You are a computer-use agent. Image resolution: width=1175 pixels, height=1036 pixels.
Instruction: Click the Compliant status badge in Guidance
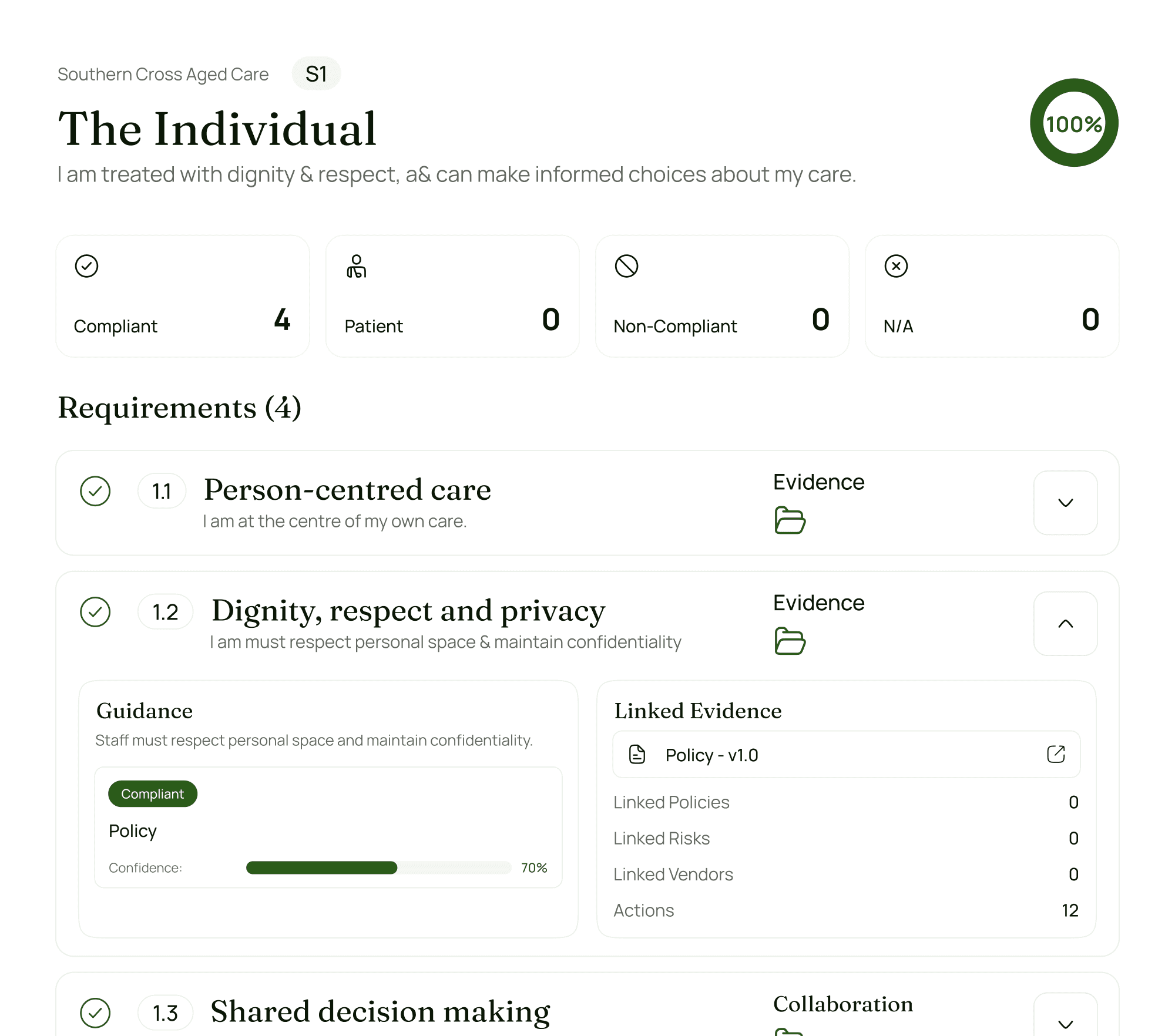click(x=152, y=793)
